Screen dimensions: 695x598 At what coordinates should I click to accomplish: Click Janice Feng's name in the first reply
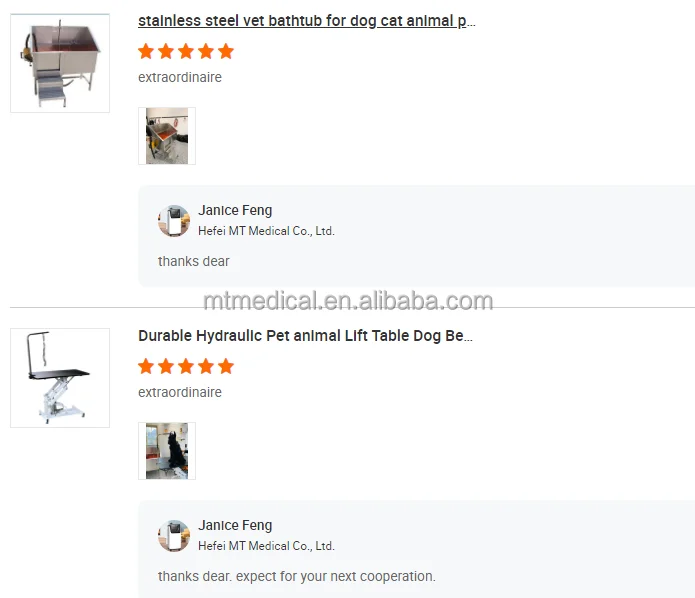point(235,210)
